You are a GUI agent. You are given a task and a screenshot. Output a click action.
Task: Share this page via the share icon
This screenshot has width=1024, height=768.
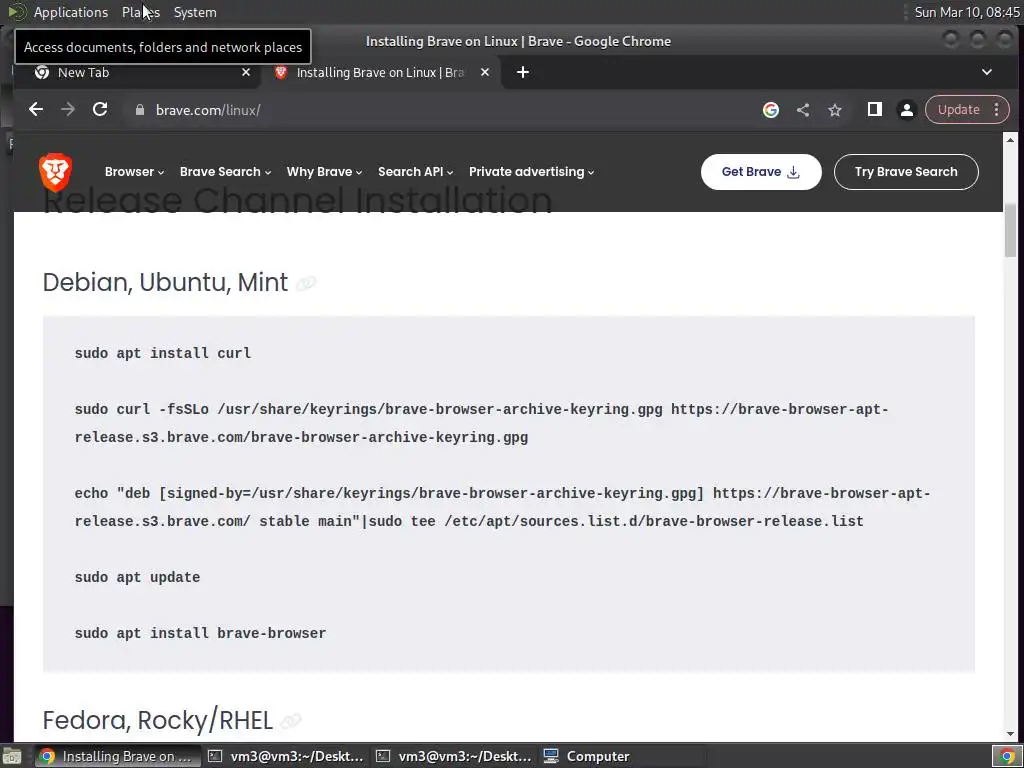click(x=803, y=110)
